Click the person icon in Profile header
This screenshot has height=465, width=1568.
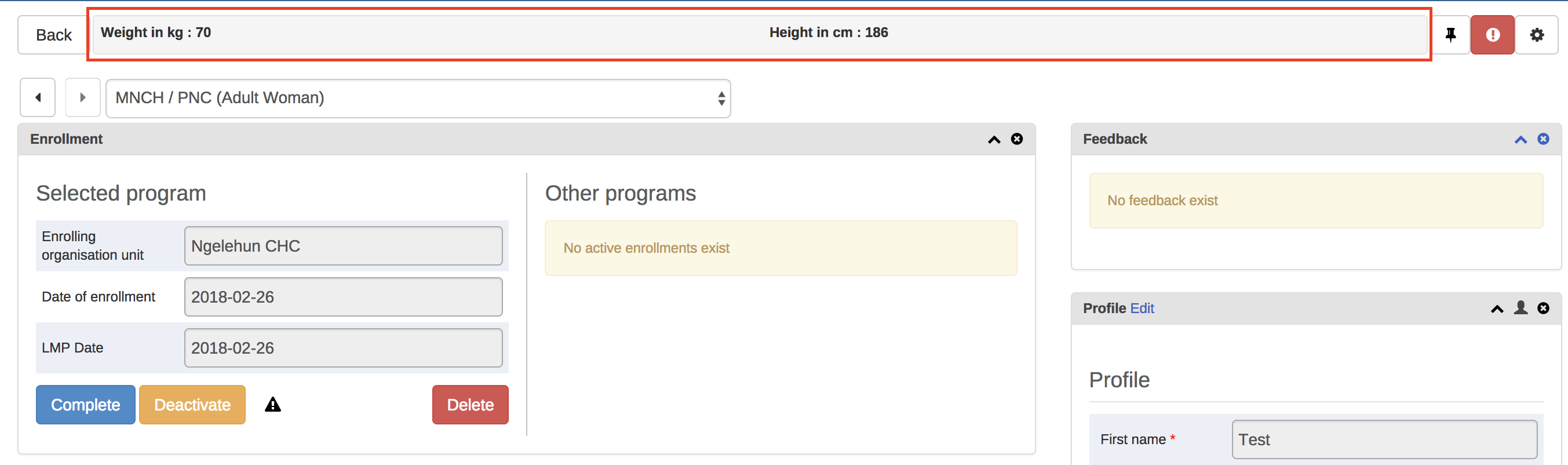1520,308
